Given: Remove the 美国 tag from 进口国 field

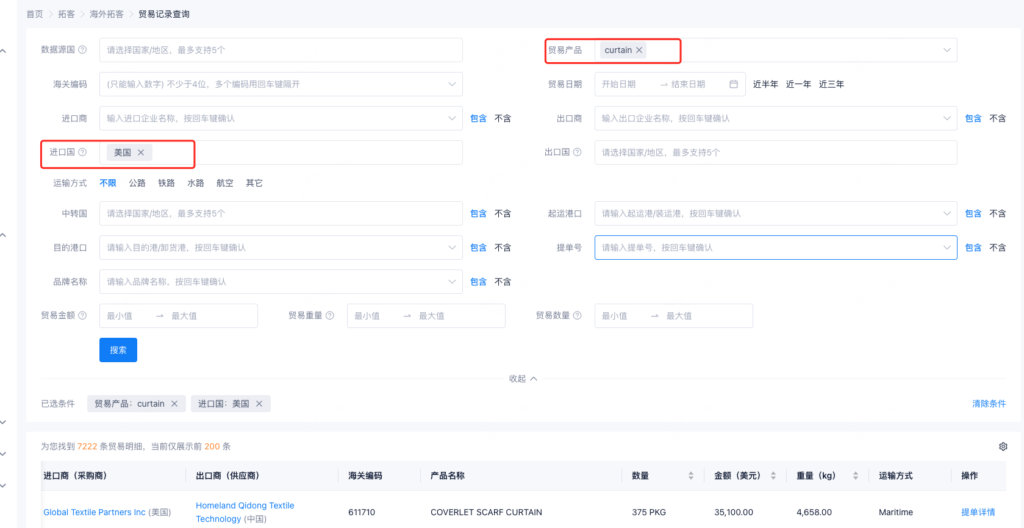Looking at the screenshot, I should coord(141,152).
